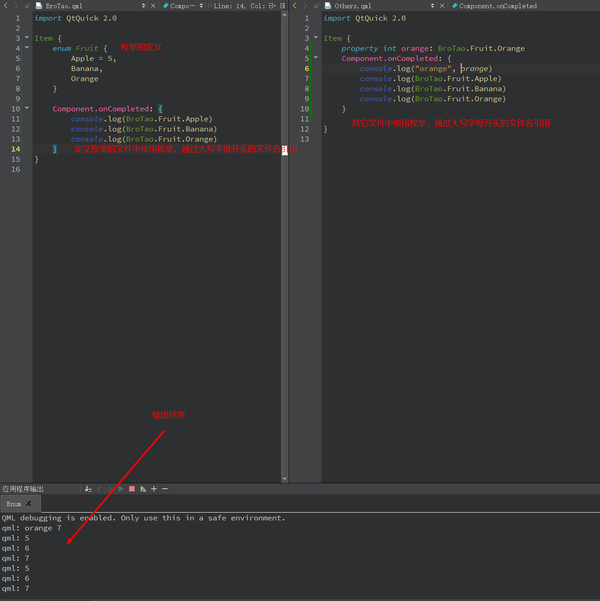This screenshot has width=600, height=601.
Task: Zoom out output text with minus icon
Action: coord(165,489)
